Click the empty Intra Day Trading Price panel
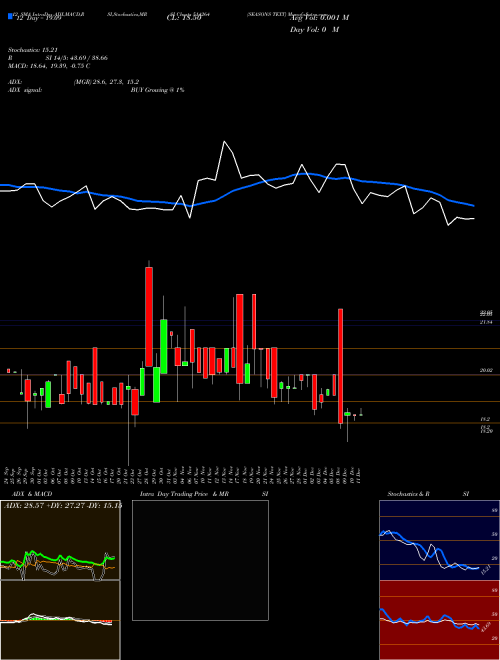Viewport: 500px width, 660px height. coord(200,560)
